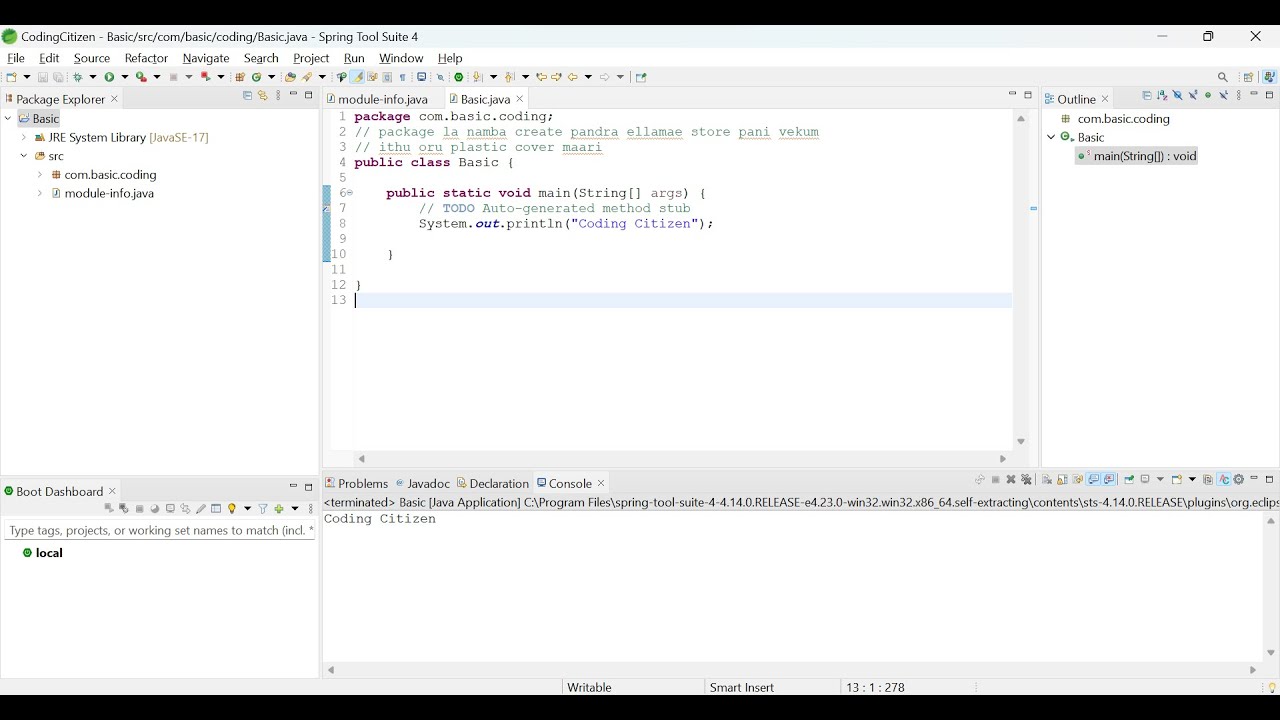Click Pin Console icon
Viewport: 1280px width, 720px height.
point(1129,480)
